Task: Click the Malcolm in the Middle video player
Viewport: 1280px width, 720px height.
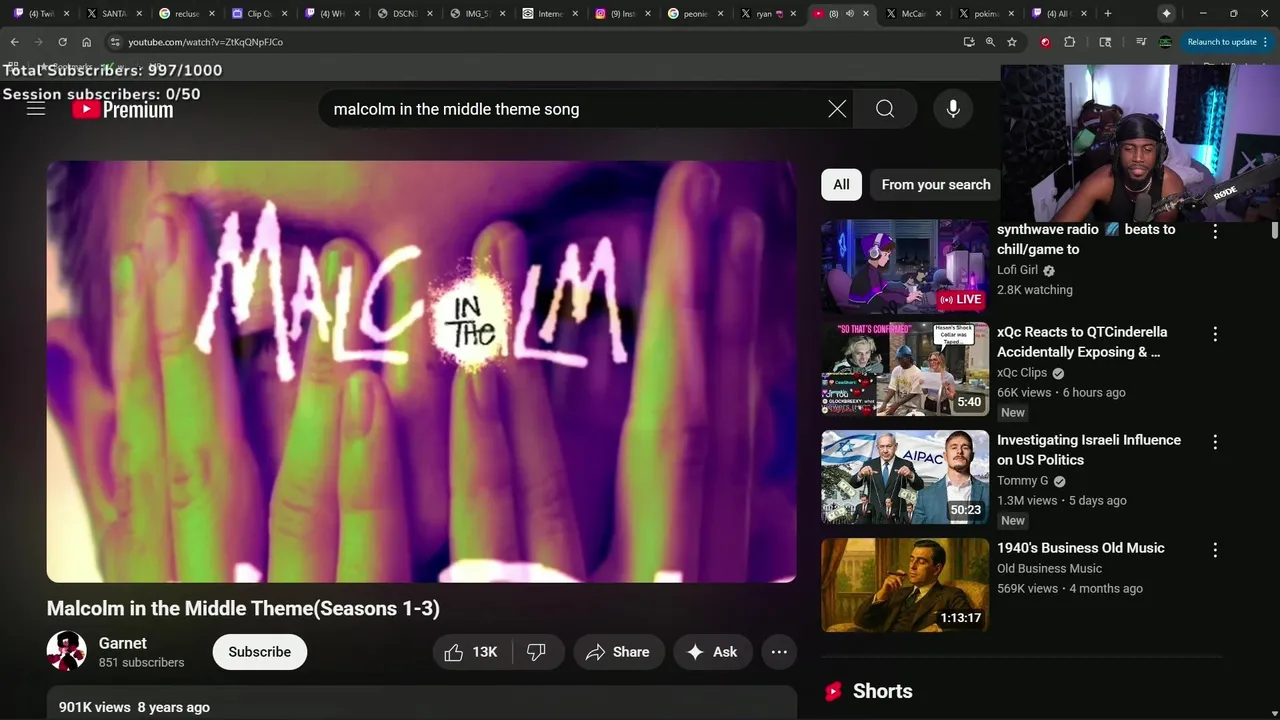Action: 421,371
